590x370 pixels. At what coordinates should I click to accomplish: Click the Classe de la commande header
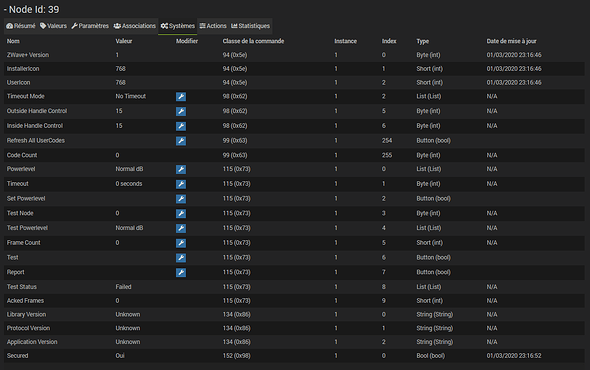[x=253, y=41]
